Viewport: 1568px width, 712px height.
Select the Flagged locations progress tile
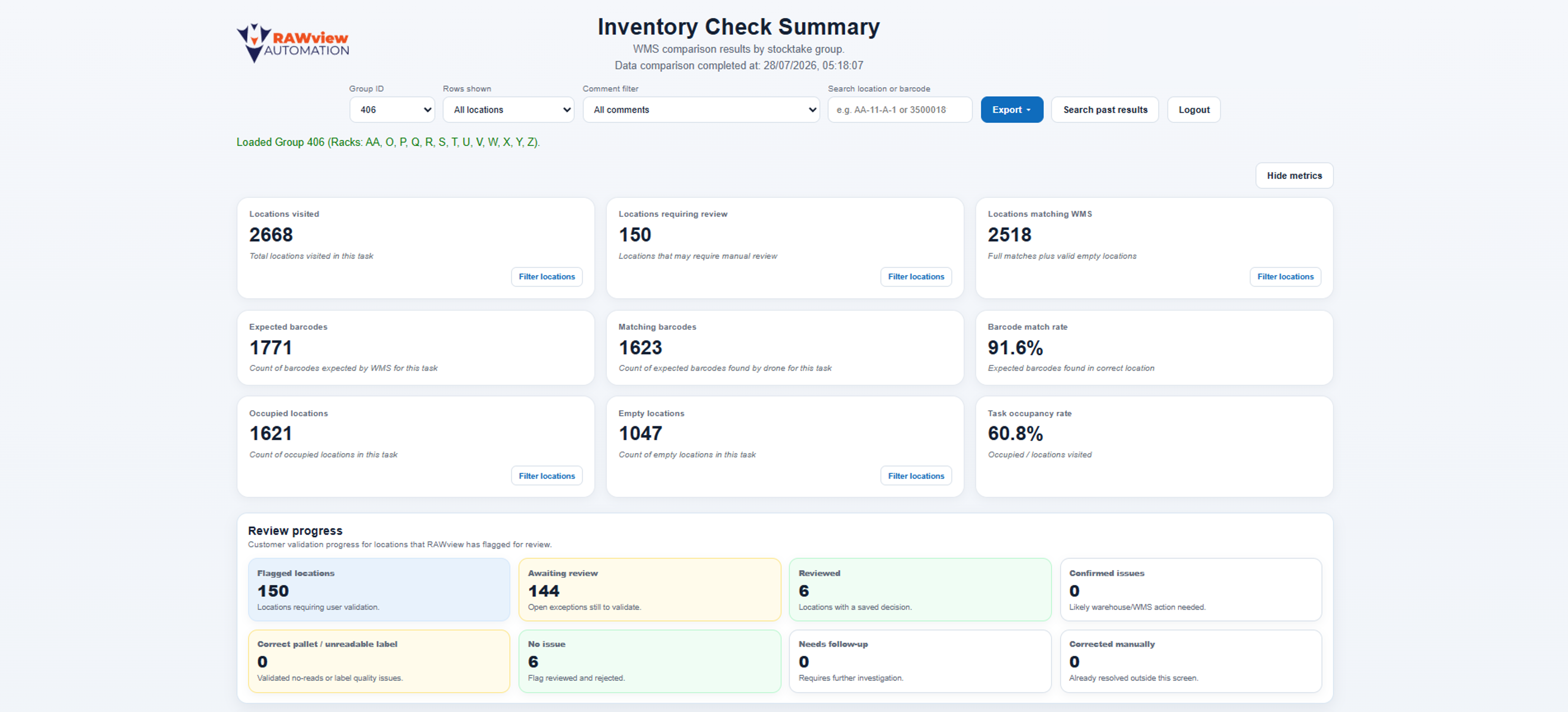[x=378, y=589]
